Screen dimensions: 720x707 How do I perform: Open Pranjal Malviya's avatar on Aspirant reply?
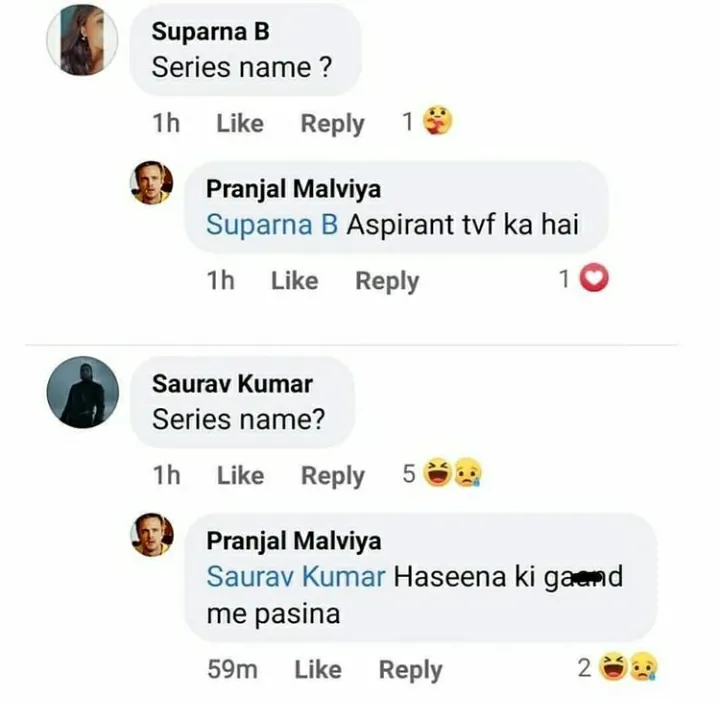pyautogui.click(x=152, y=183)
